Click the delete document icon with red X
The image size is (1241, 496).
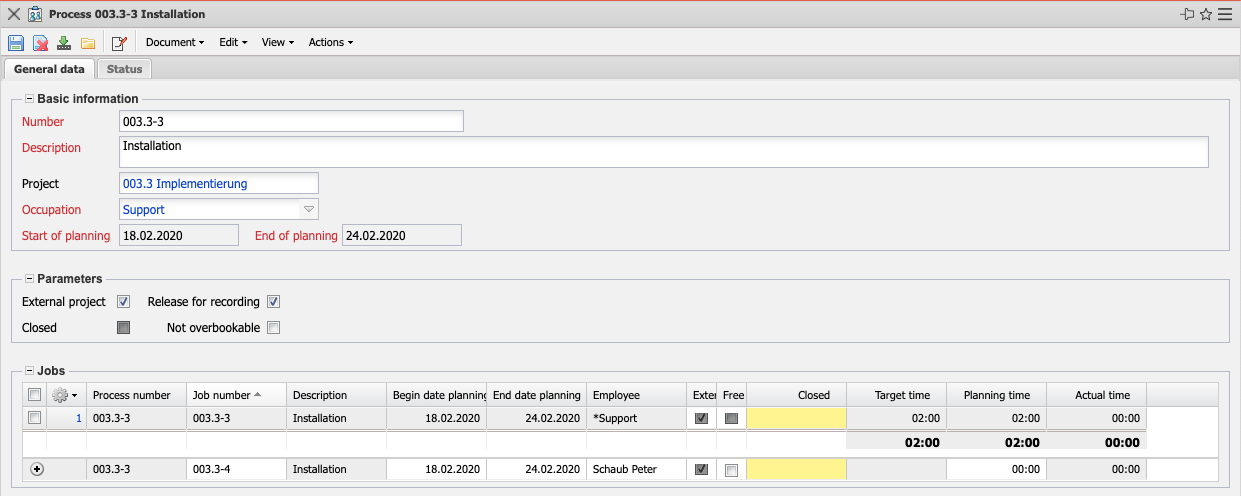coord(40,43)
